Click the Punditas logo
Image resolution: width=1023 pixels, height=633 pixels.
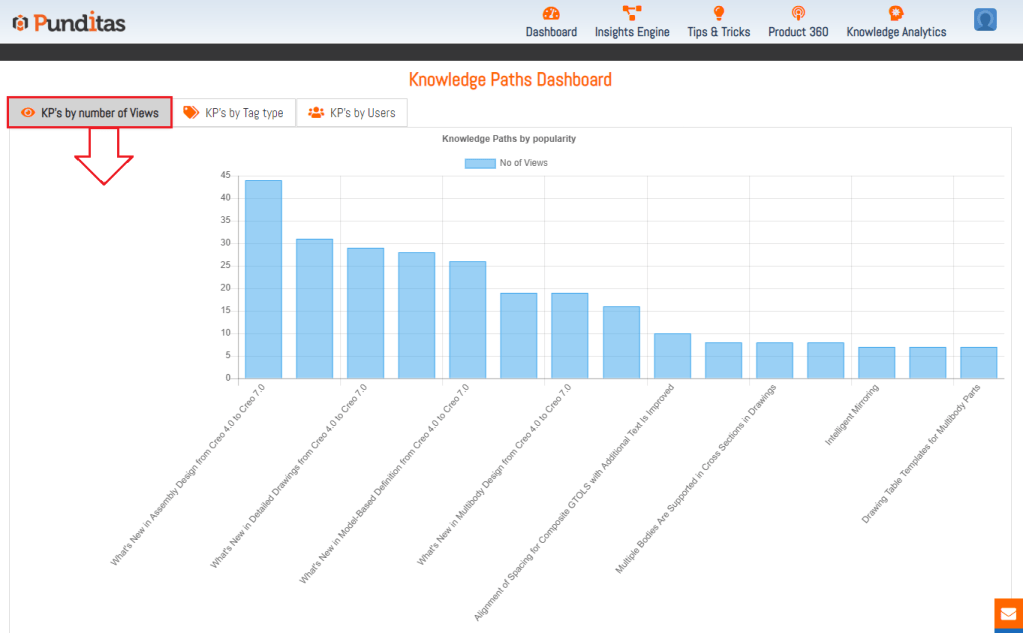69,22
